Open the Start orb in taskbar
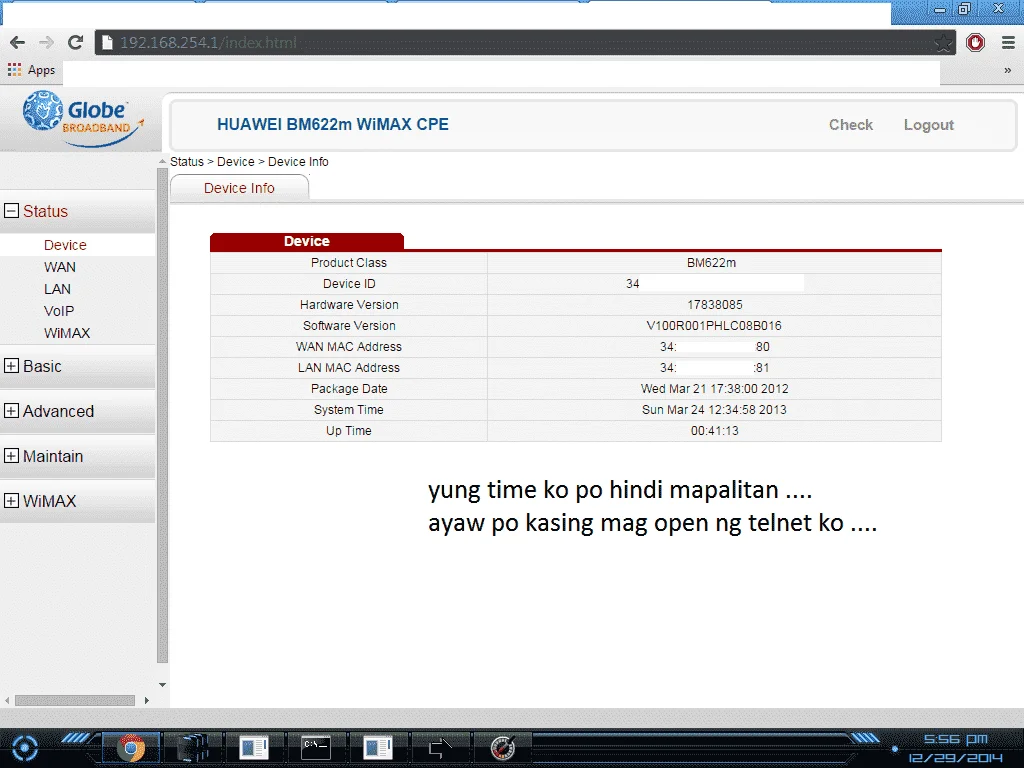Viewport: 1024px width, 768px height. pyautogui.click(x=25, y=748)
